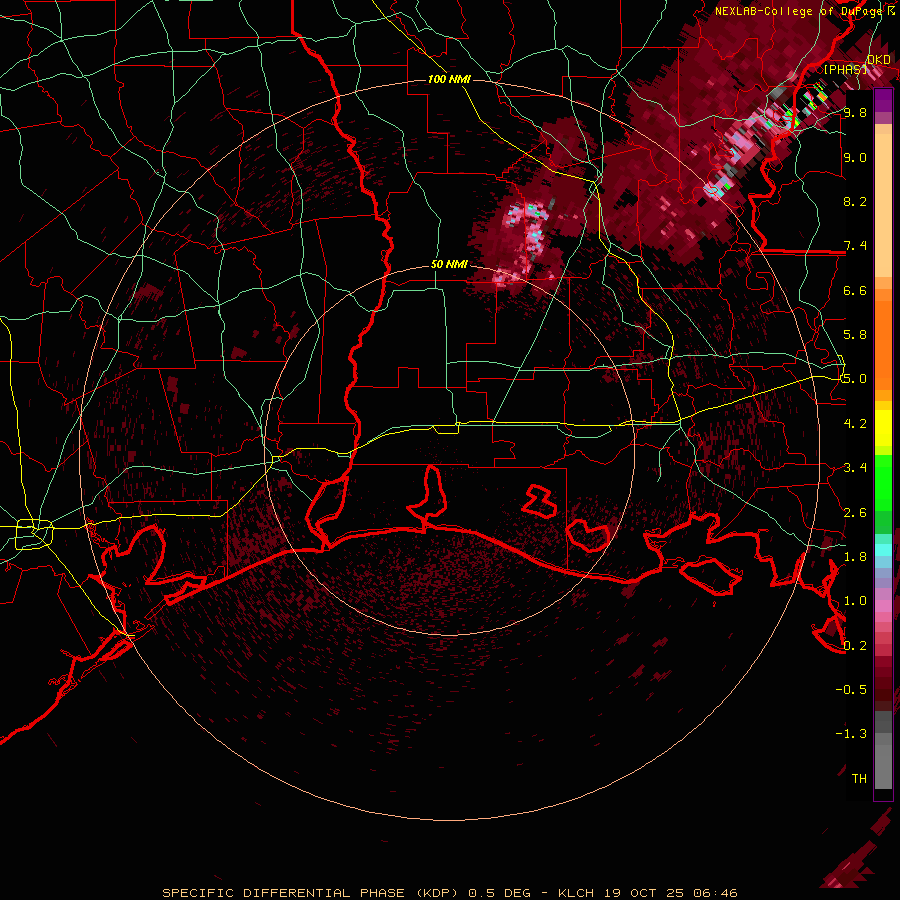Click the 9.8 value on the scale
Screen dimensions: 900x900
click(855, 112)
